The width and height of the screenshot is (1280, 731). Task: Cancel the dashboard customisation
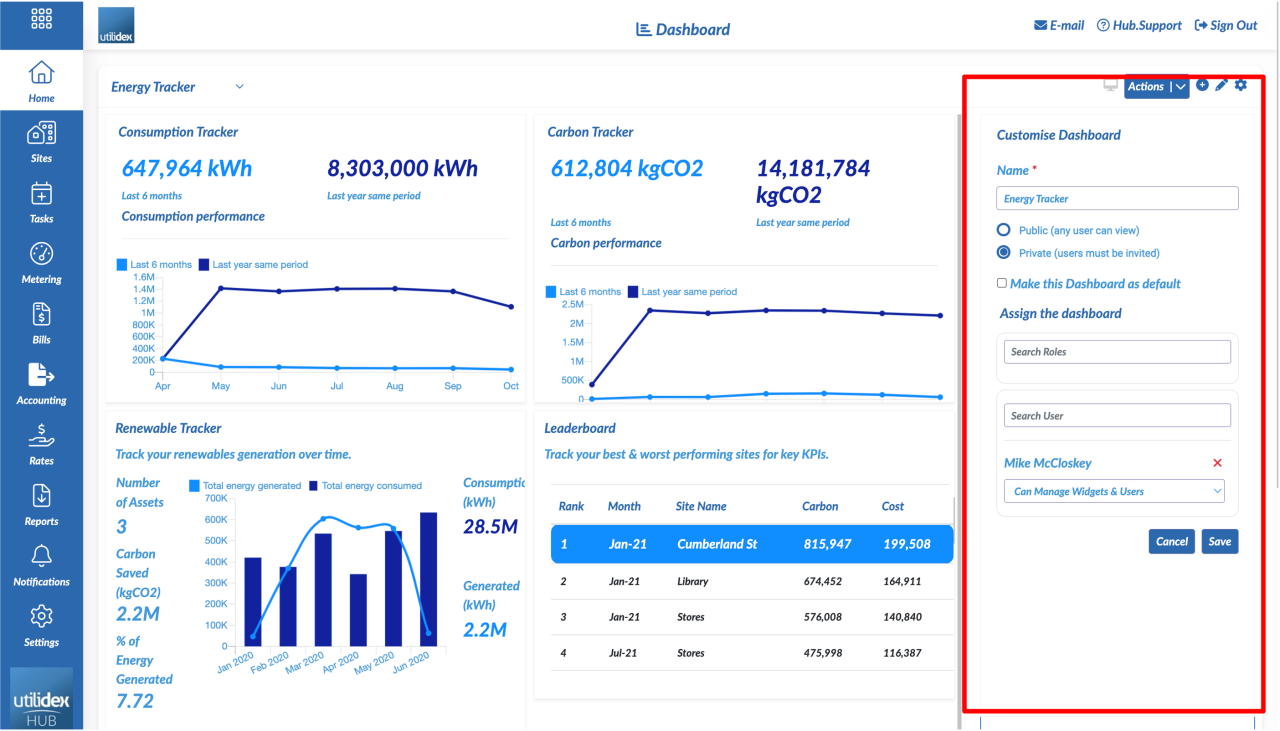(x=1171, y=541)
